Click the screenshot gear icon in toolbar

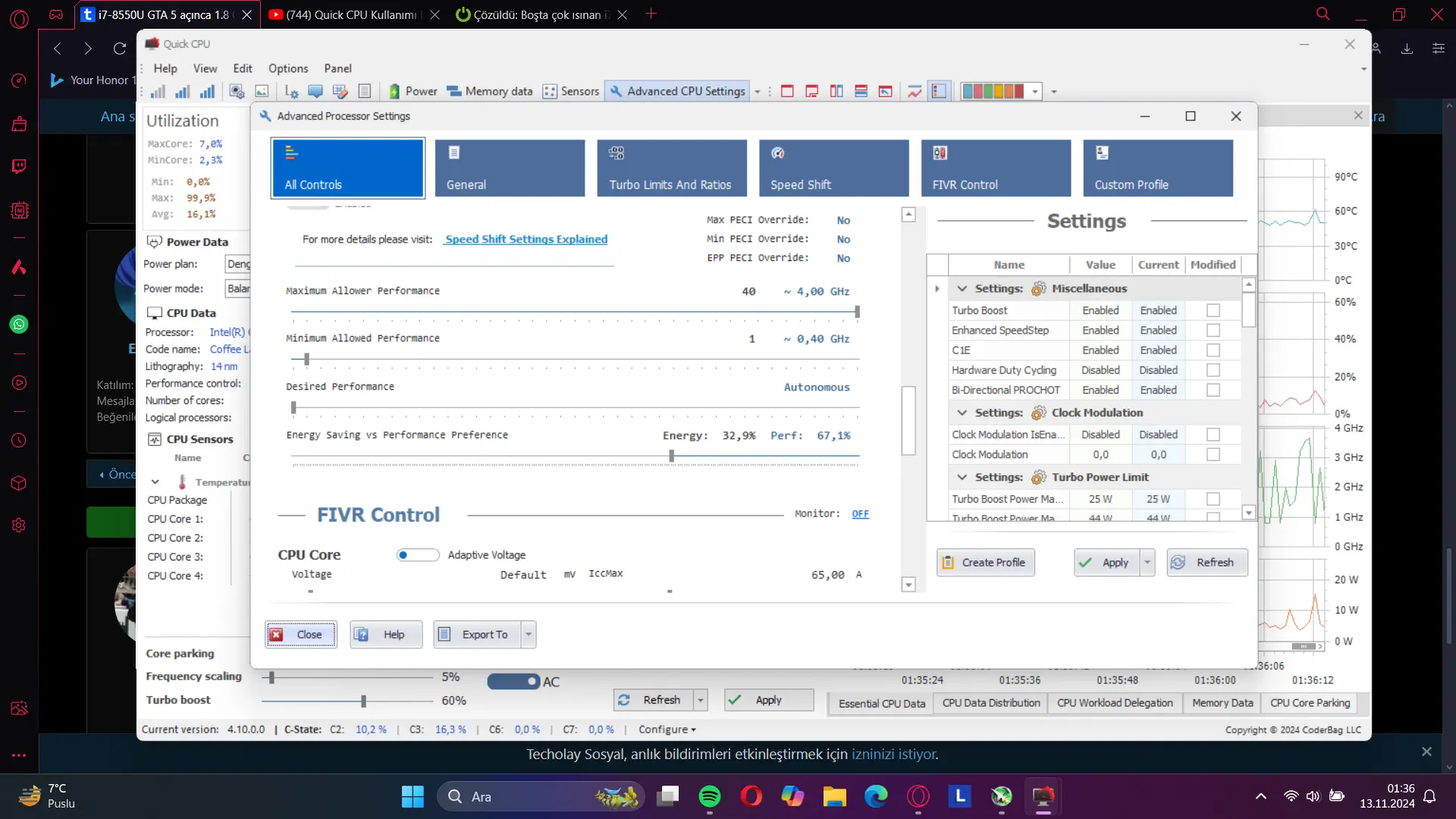click(237, 92)
